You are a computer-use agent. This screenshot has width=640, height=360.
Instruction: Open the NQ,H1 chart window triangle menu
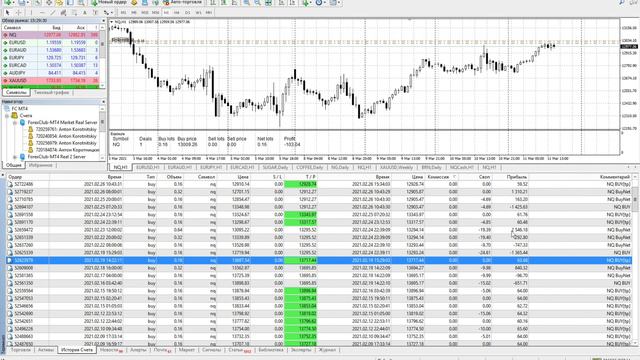(112, 22)
